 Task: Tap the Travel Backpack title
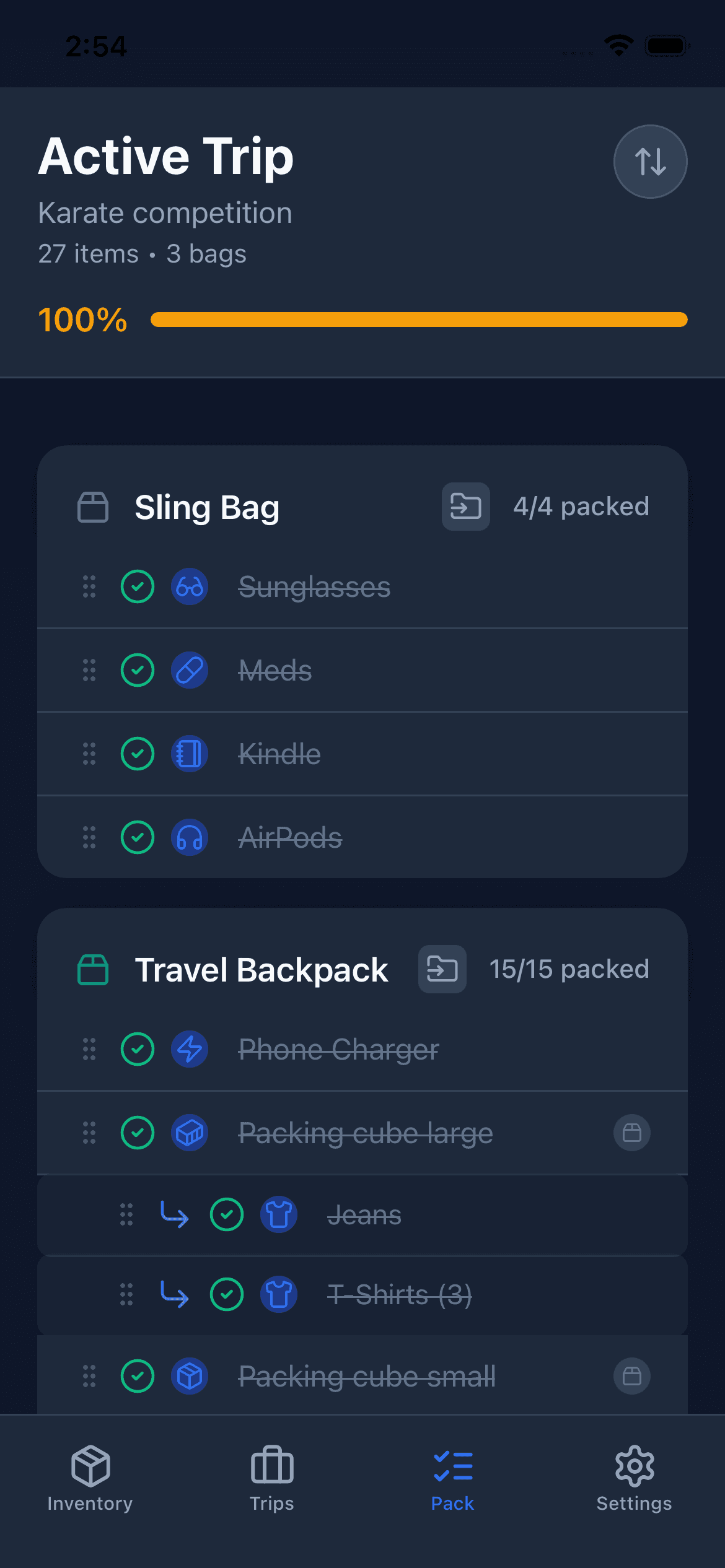click(x=261, y=970)
